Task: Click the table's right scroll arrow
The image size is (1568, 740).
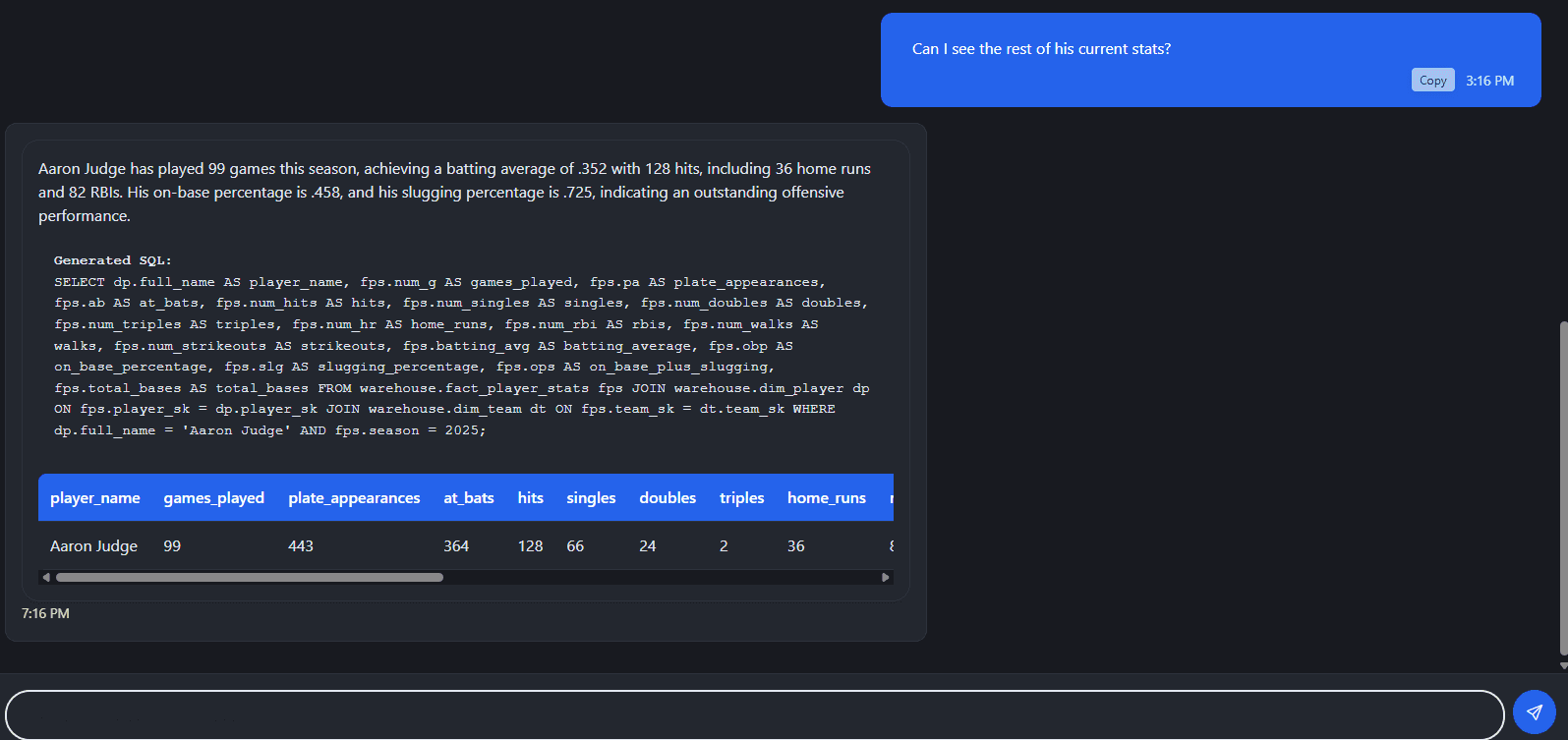Action: coord(885,578)
